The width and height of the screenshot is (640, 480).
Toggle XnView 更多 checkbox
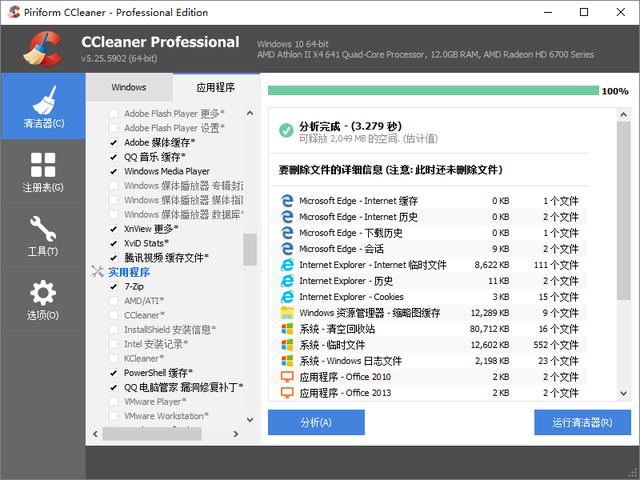coord(113,229)
